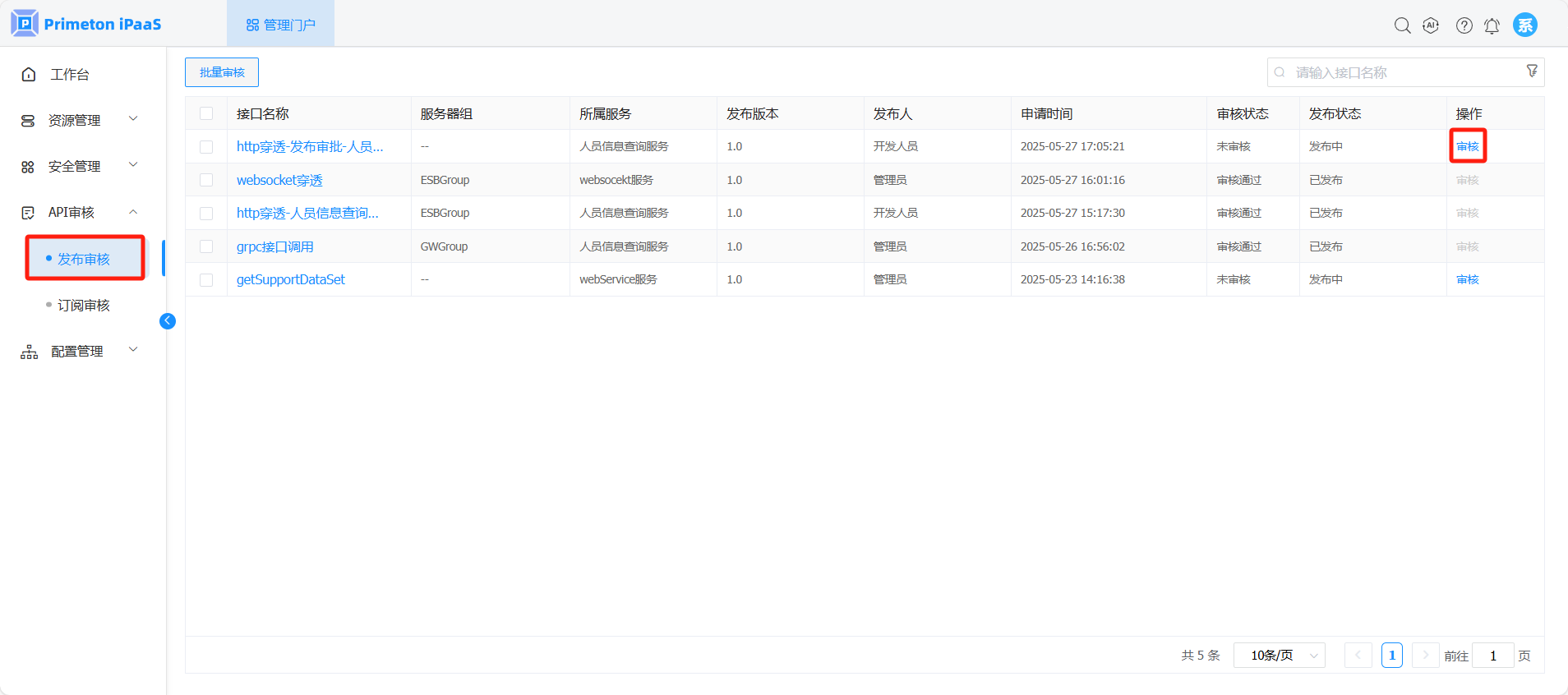The image size is (1568, 695).
Task: Open the grpc接口调用 interface link
Action: (x=274, y=246)
